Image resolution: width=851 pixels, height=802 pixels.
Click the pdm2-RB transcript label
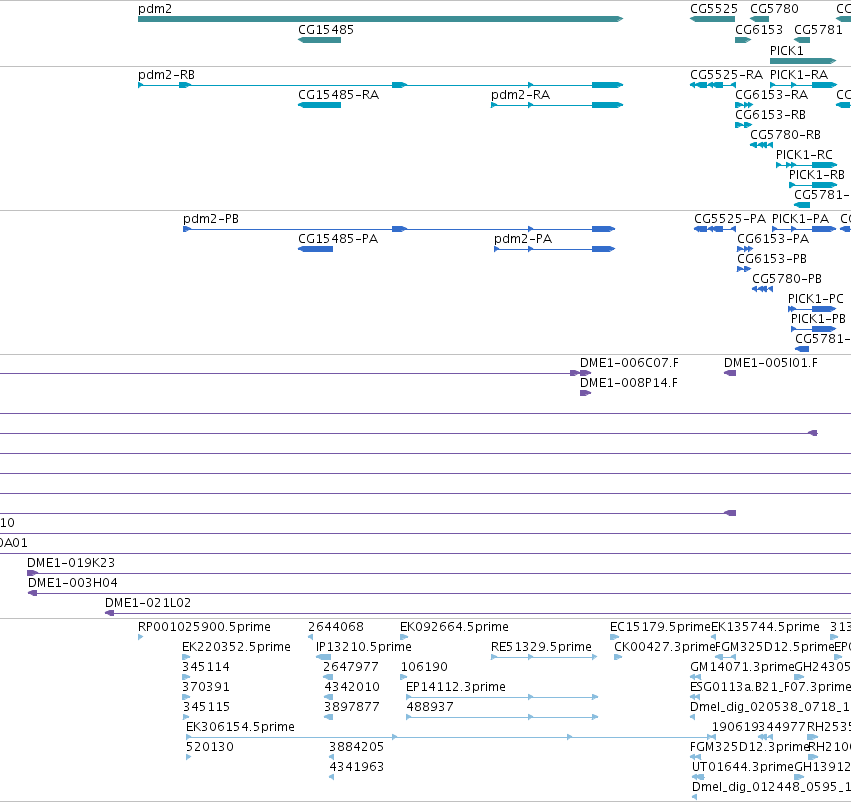coord(166,75)
